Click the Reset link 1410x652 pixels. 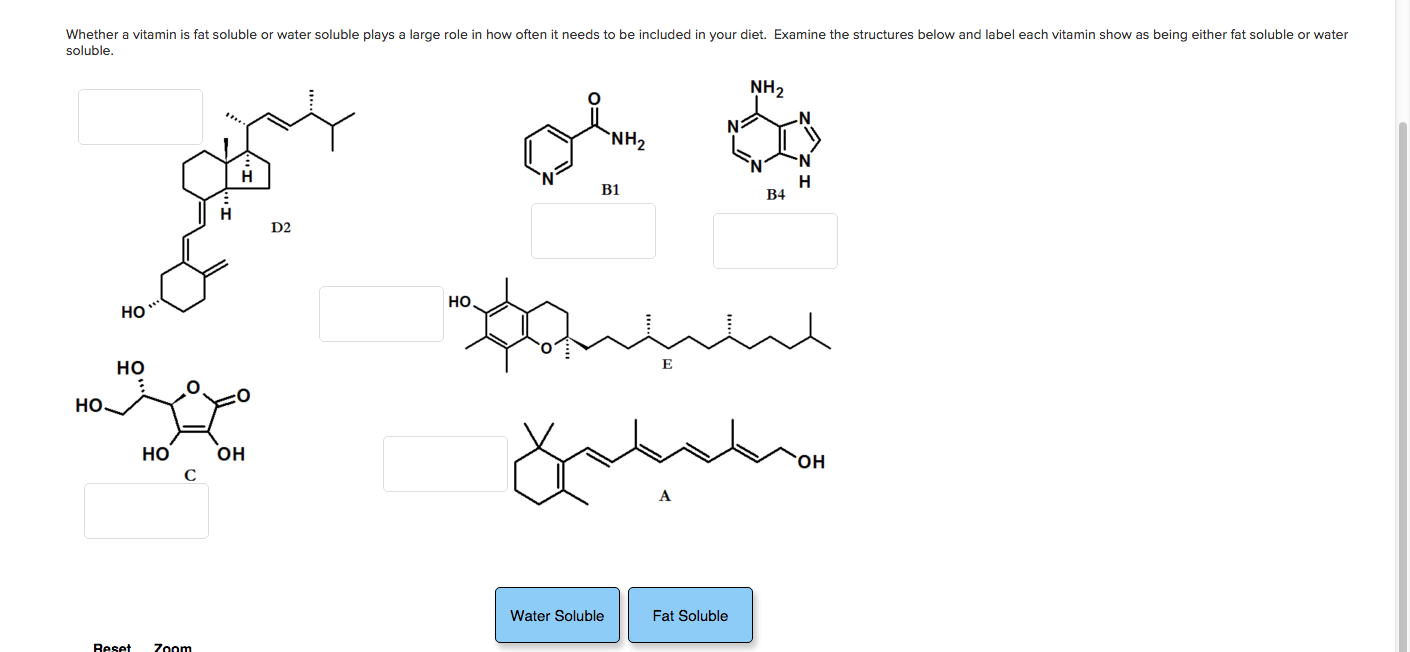click(x=112, y=647)
